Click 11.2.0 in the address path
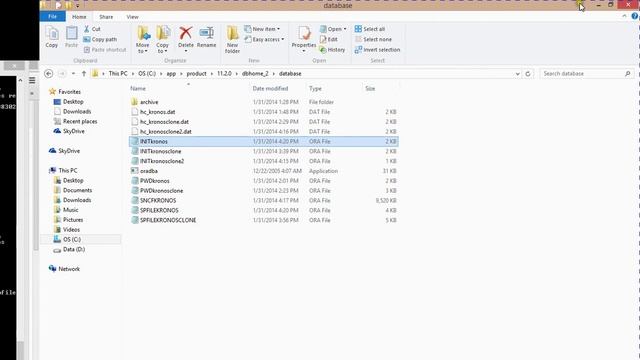 click(x=224, y=74)
